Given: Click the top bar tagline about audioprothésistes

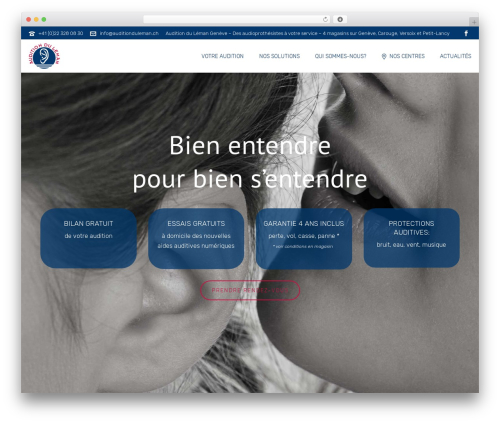Looking at the screenshot, I should click(x=307, y=33).
